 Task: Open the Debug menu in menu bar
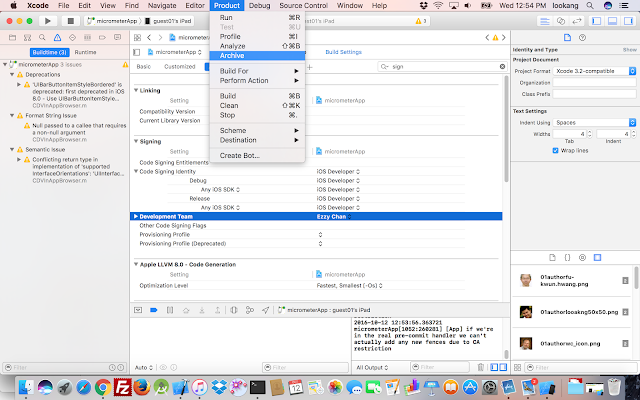click(x=260, y=5)
